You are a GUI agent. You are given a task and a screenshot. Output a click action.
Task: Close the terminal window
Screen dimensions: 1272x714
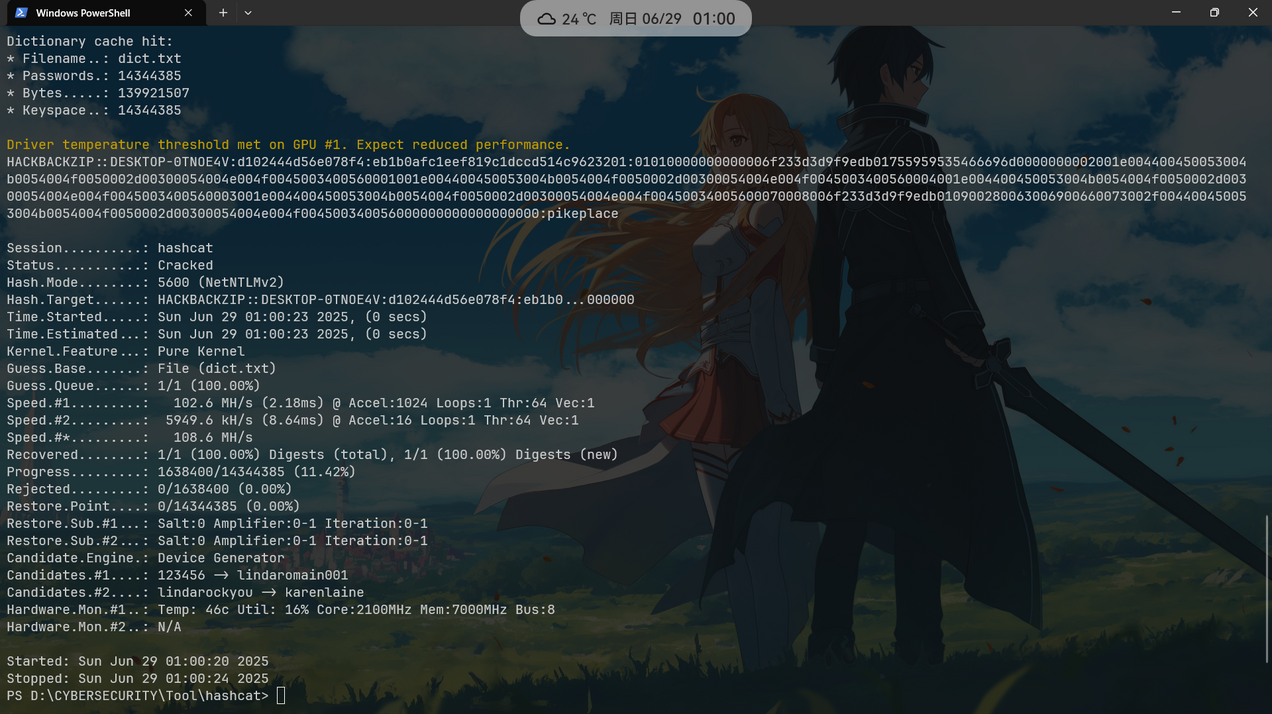click(1252, 13)
